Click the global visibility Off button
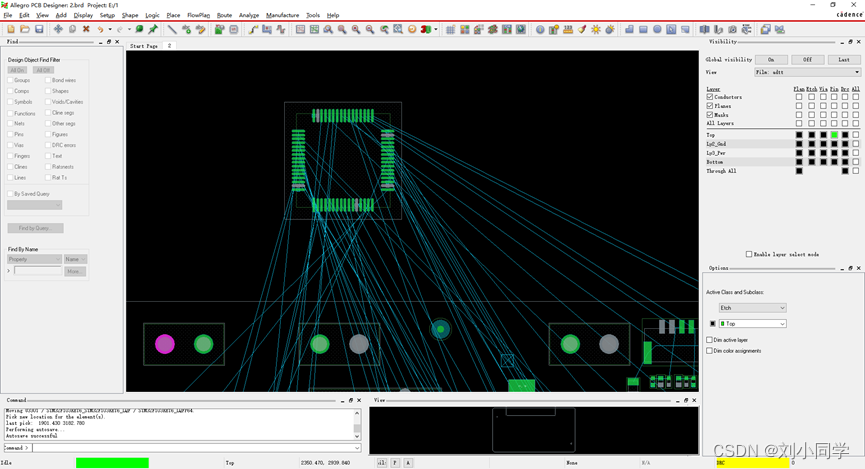The width and height of the screenshot is (865, 469). [x=808, y=60]
